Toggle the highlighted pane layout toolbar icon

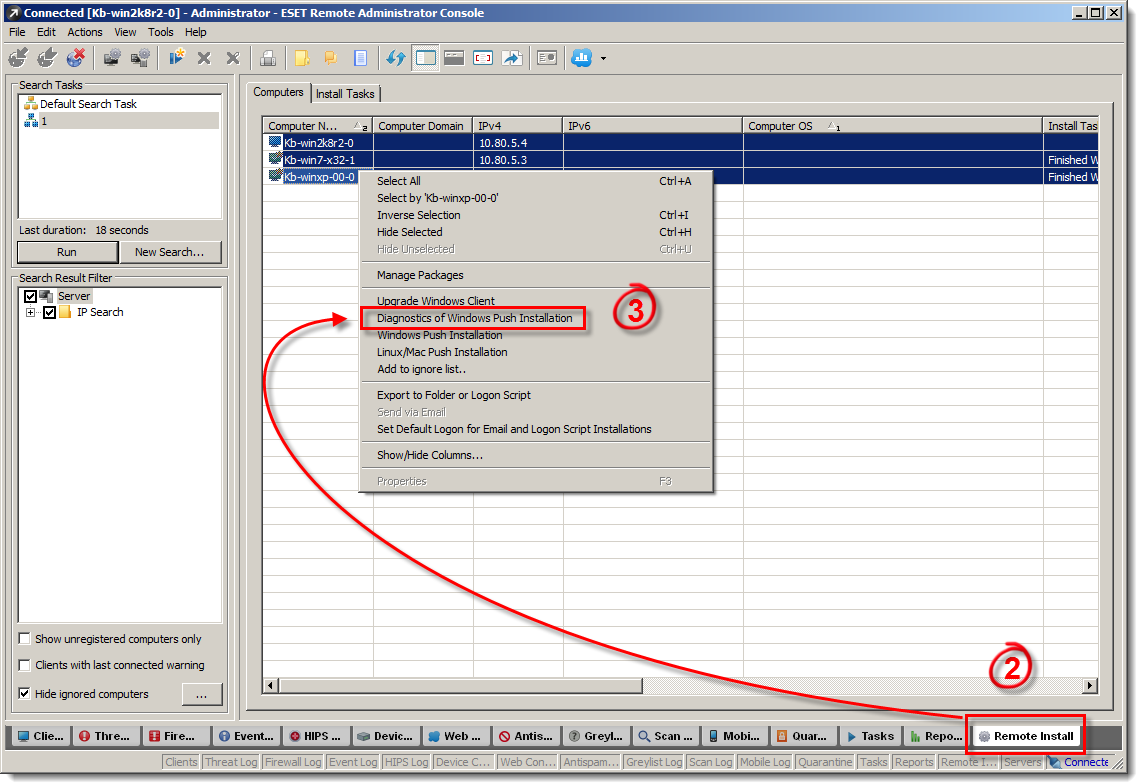point(426,58)
